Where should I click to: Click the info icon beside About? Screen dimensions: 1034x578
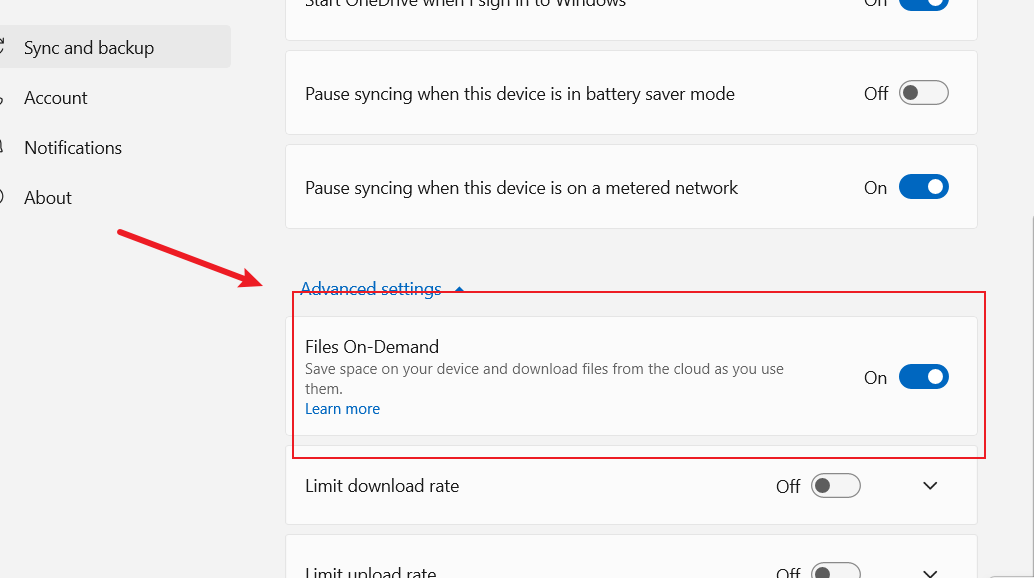click(x=1, y=198)
